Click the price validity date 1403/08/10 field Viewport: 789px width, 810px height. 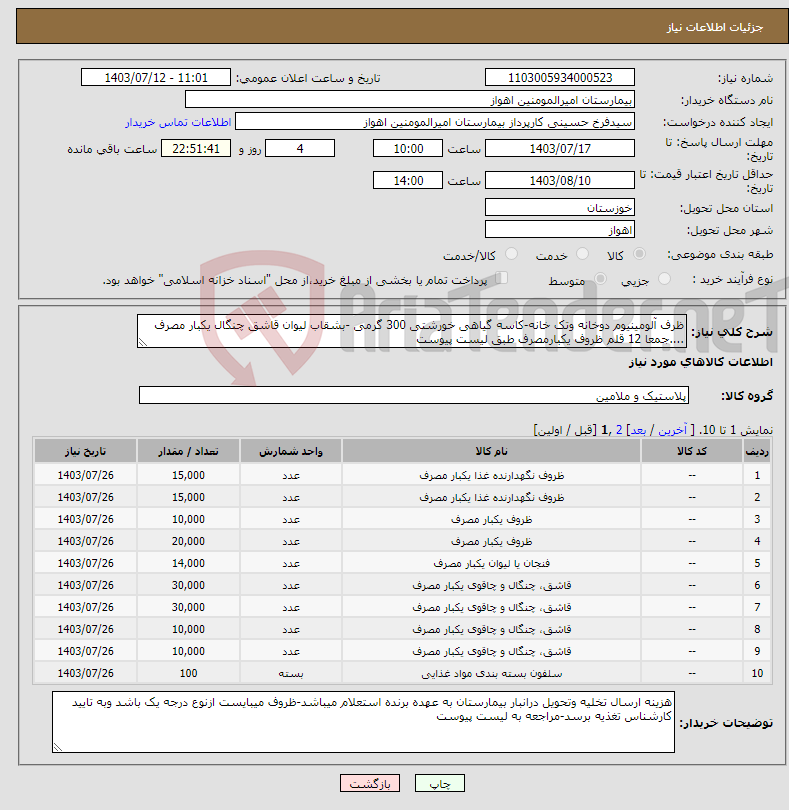pyautogui.click(x=560, y=181)
